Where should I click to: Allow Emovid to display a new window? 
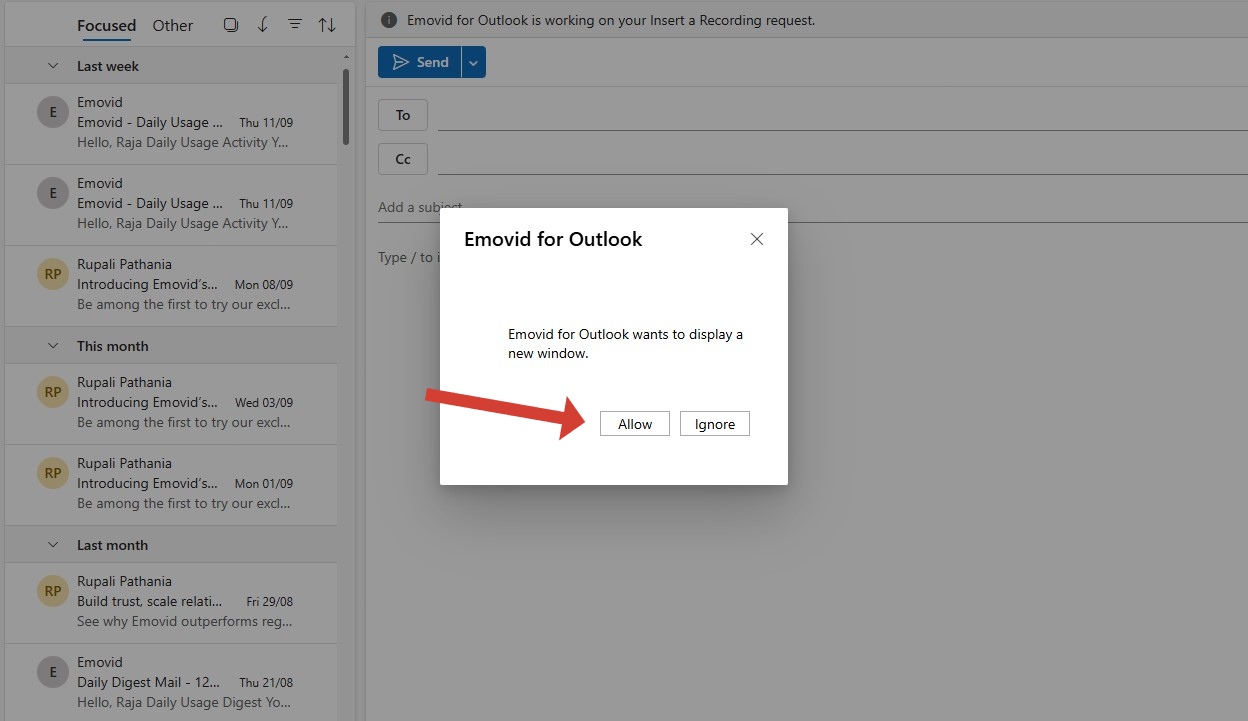(x=634, y=423)
